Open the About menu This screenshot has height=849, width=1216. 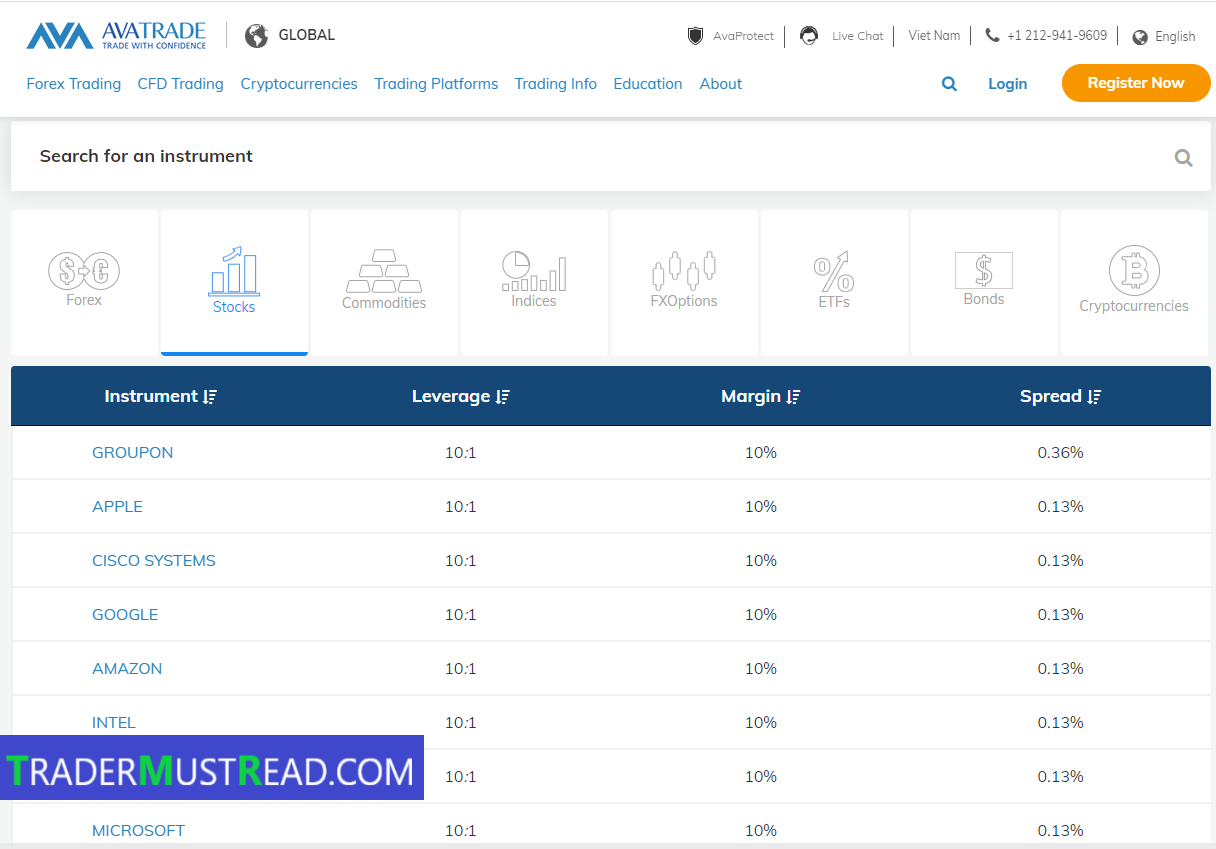pyautogui.click(x=721, y=84)
